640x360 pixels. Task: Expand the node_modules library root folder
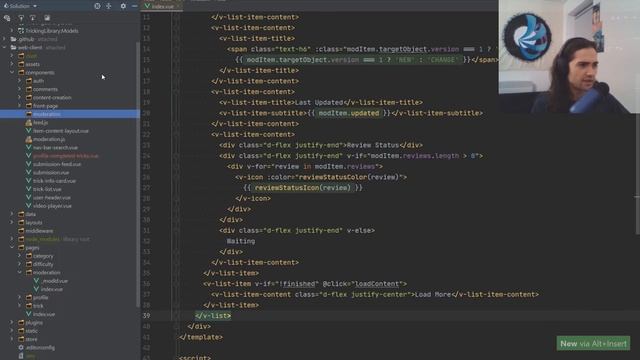click(12, 239)
